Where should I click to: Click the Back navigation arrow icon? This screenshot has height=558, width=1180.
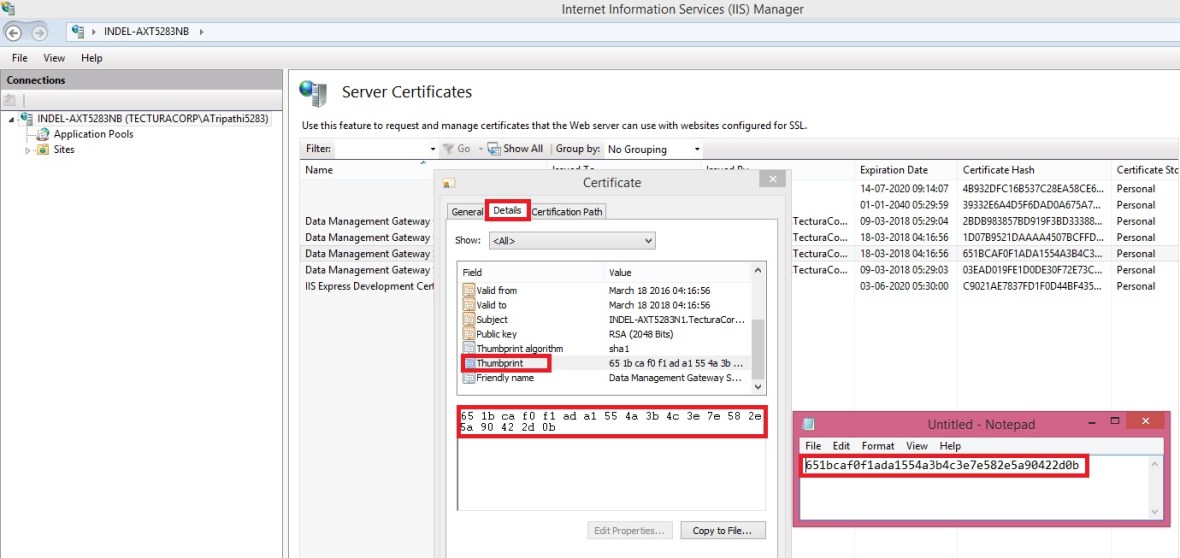(13, 32)
